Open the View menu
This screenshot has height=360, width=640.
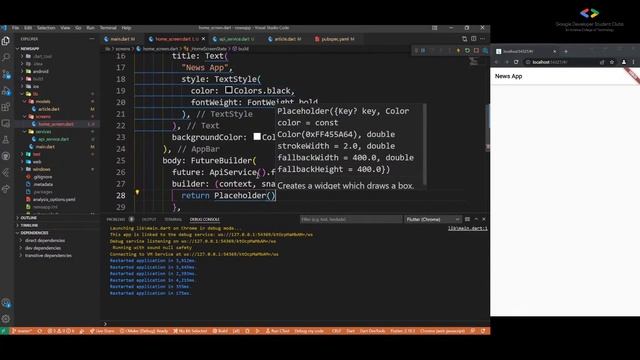coord(65,28)
